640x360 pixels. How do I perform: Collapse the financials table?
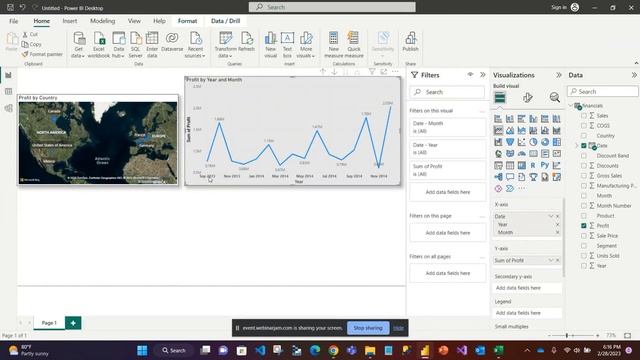coord(571,106)
